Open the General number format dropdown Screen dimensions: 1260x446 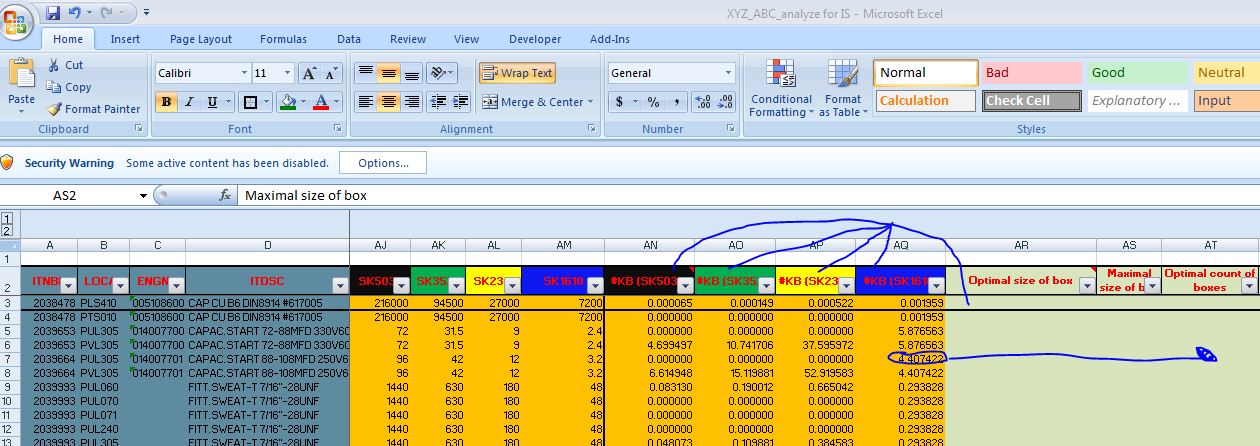728,73
